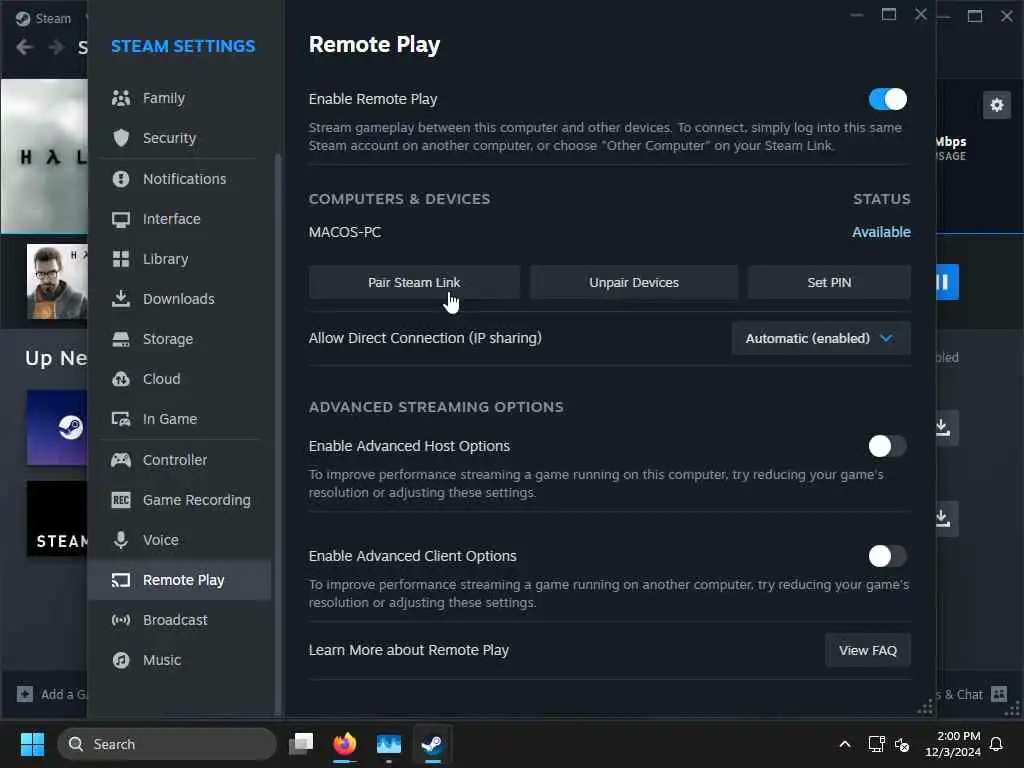Click the network tray icon

click(876, 744)
